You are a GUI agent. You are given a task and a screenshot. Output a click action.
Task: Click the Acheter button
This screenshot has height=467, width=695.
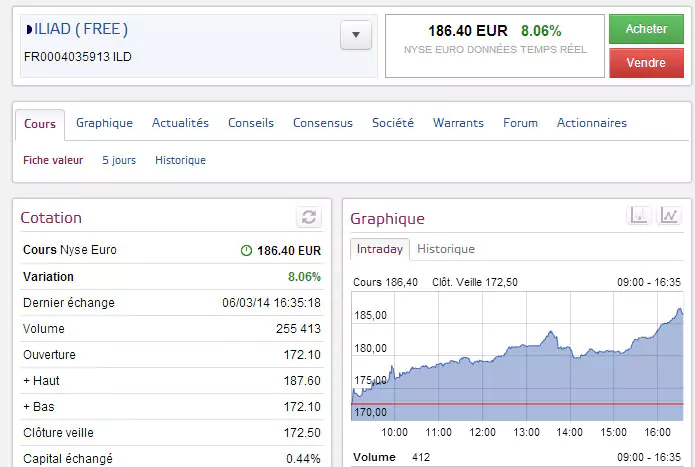(646, 29)
